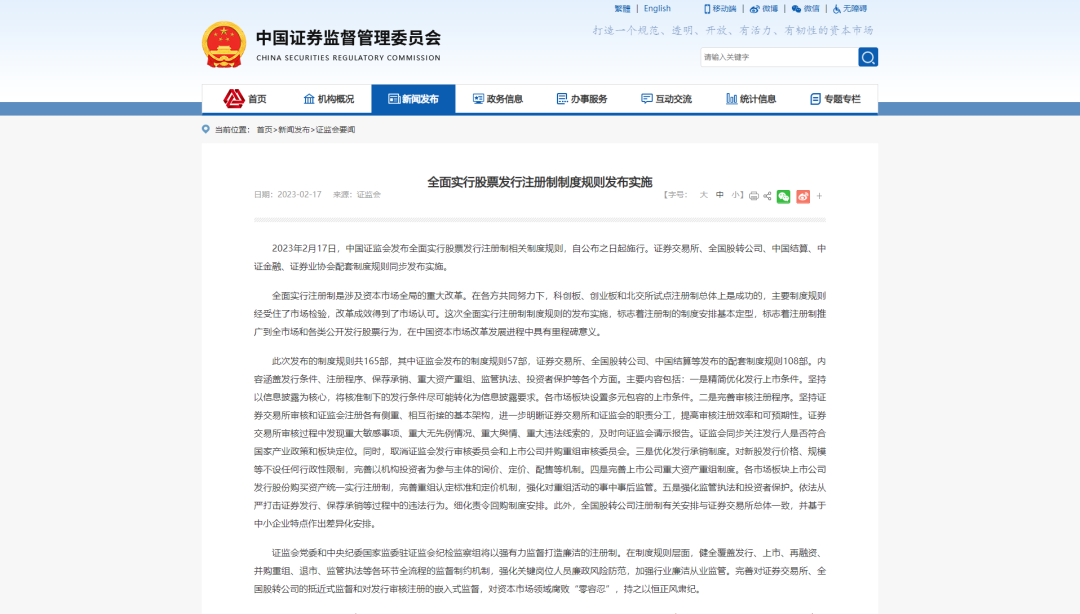Click the CSRC emblem logo

coord(222,45)
